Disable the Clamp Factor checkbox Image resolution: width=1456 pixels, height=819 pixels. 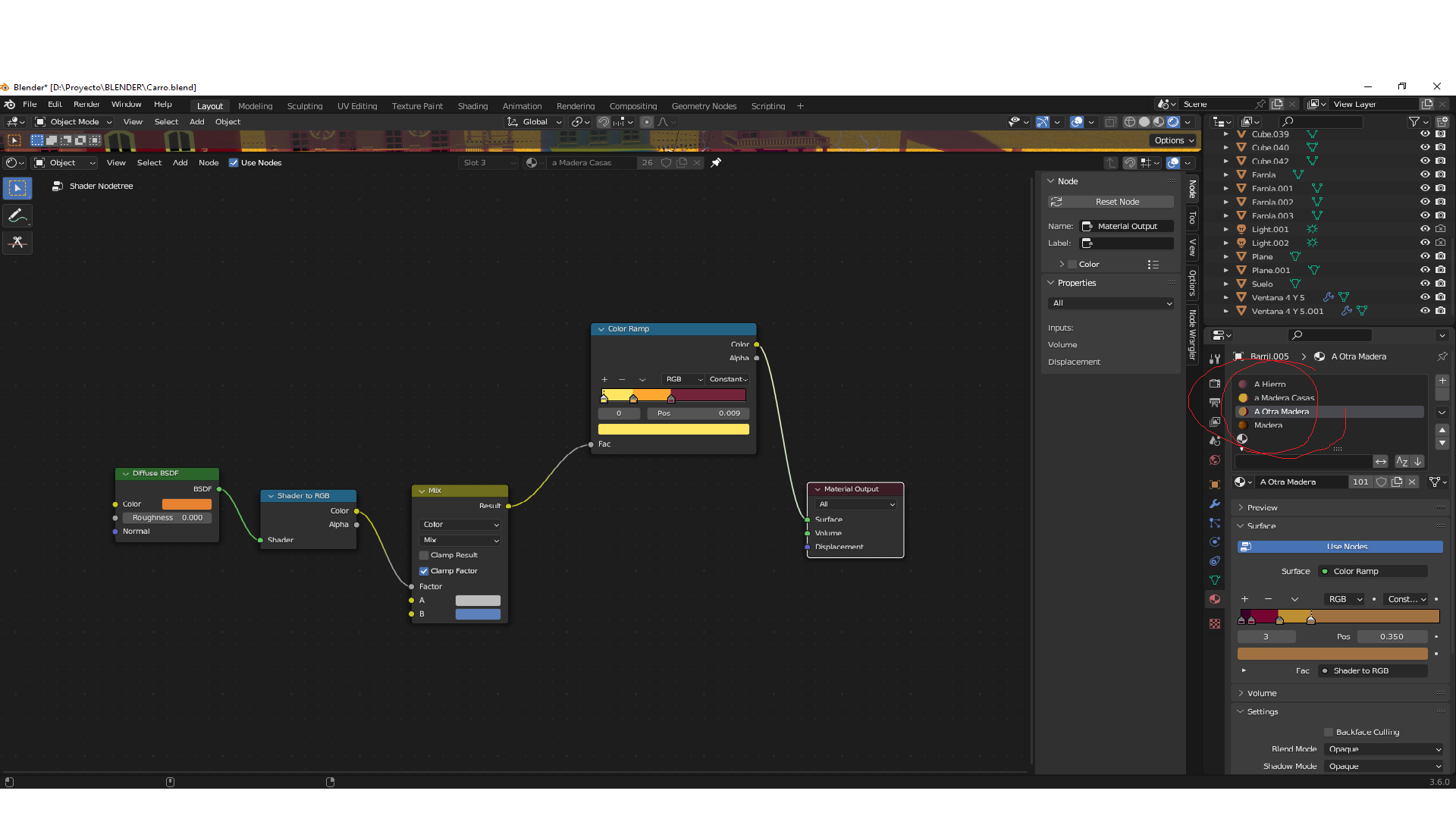(x=424, y=571)
